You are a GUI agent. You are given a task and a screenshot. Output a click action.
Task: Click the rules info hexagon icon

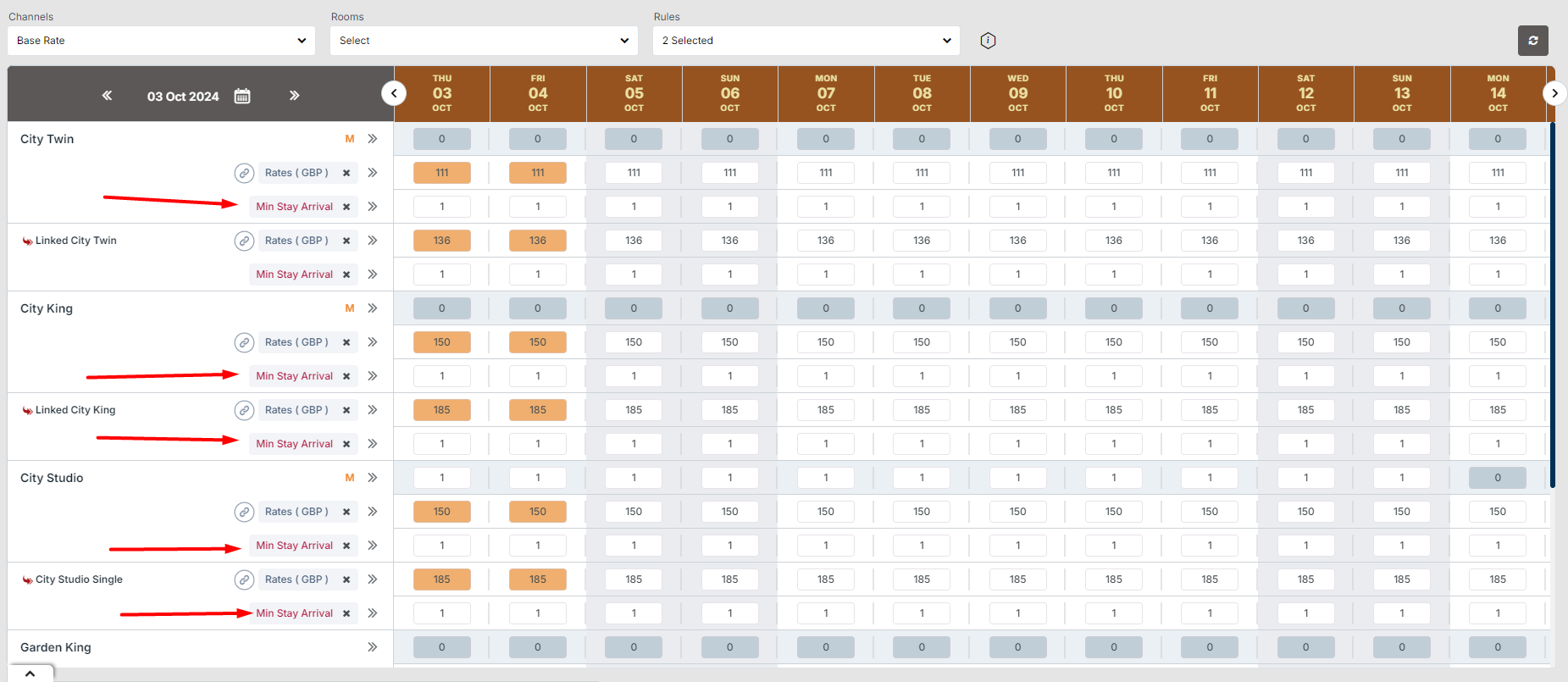988,41
